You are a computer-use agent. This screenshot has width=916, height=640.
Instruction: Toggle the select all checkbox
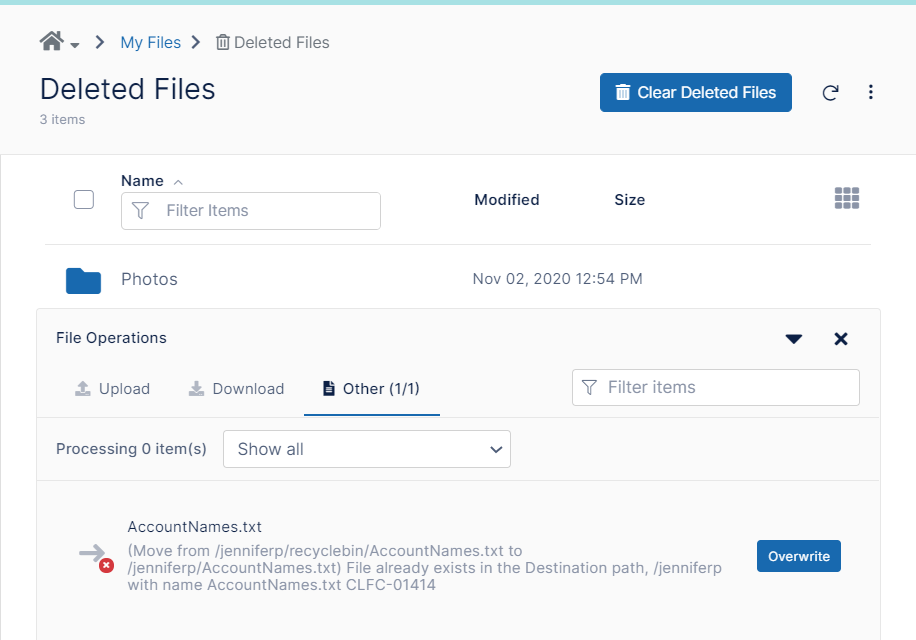coord(84,199)
